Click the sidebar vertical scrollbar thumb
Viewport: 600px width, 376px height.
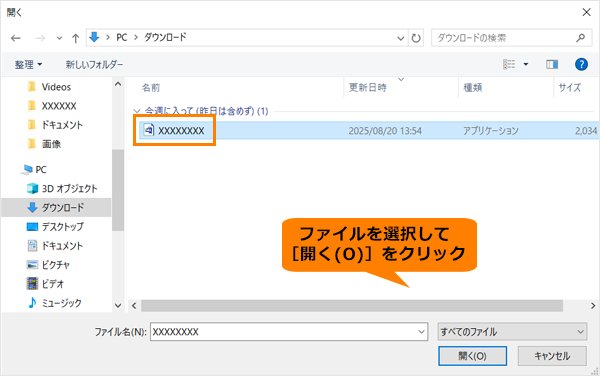click(118, 190)
